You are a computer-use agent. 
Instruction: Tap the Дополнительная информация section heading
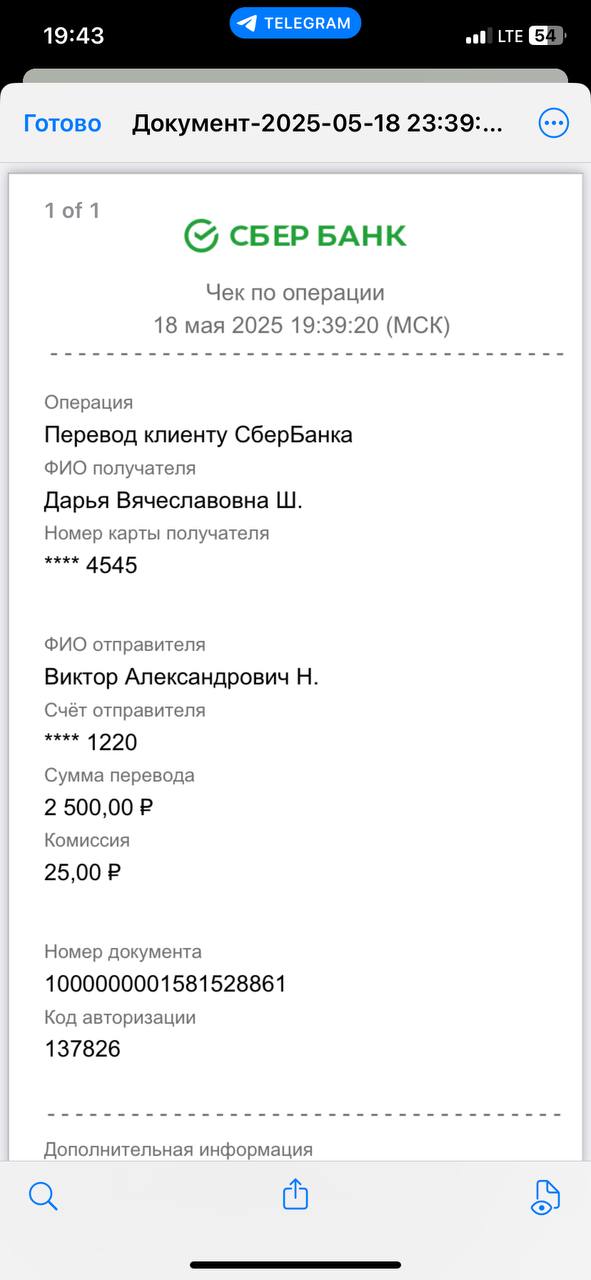pyautogui.click(x=178, y=1150)
